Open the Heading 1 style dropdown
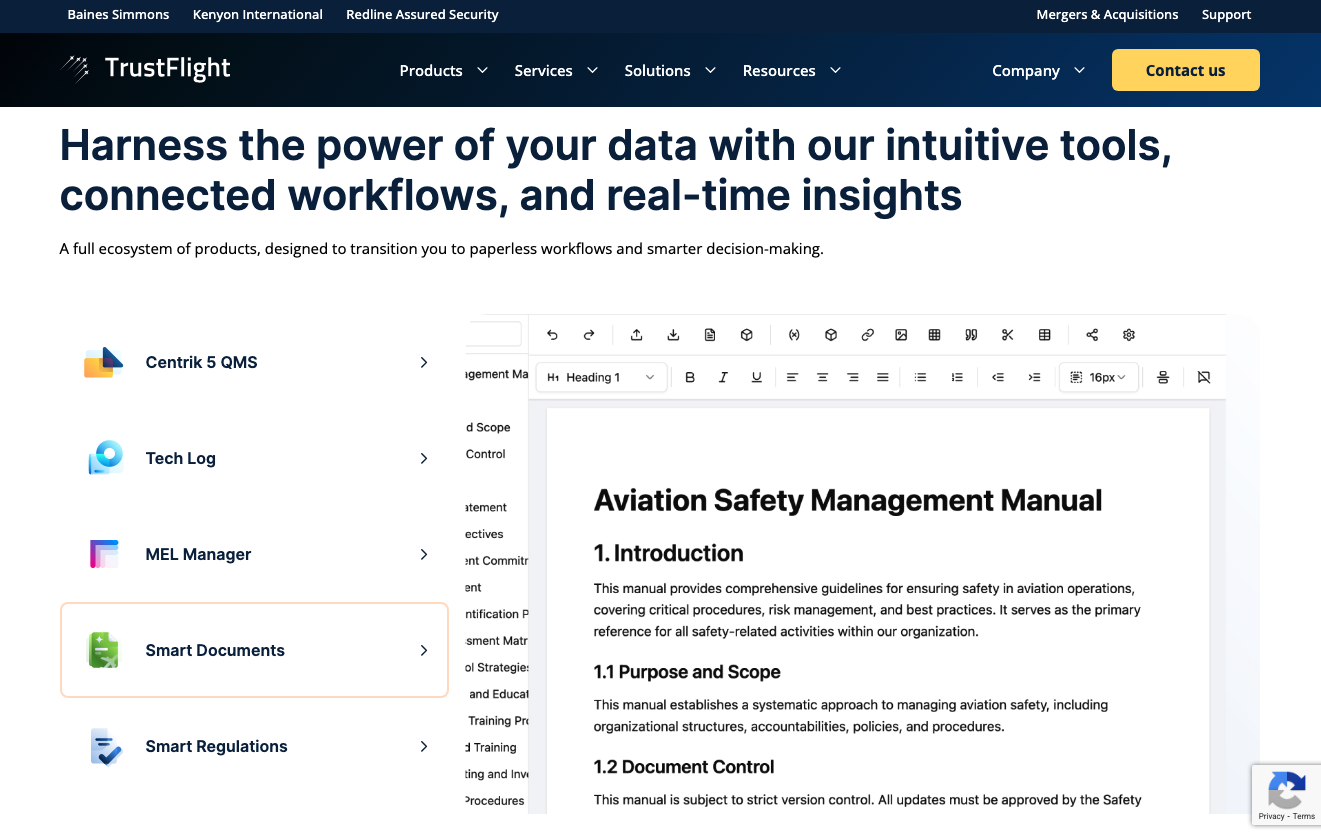The height and width of the screenshot is (833, 1321). [601, 377]
